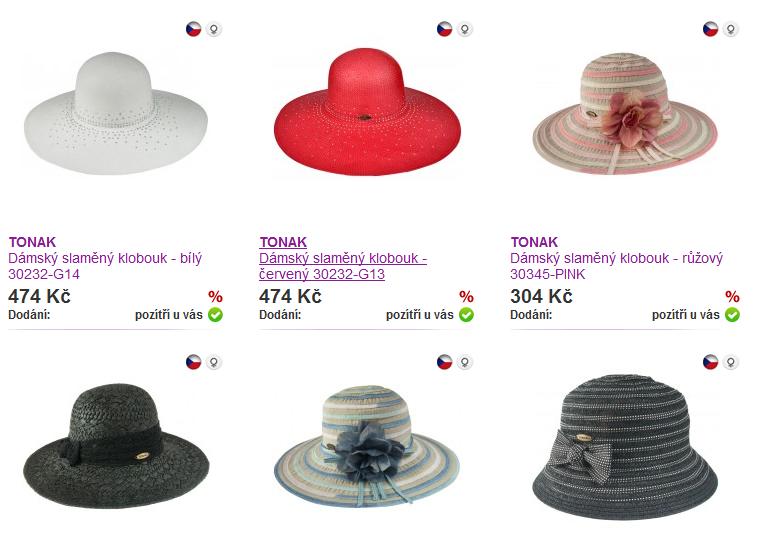This screenshot has width=767, height=539.
Task: Click female gender icon above blue striped hat
Action: click(x=465, y=362)
